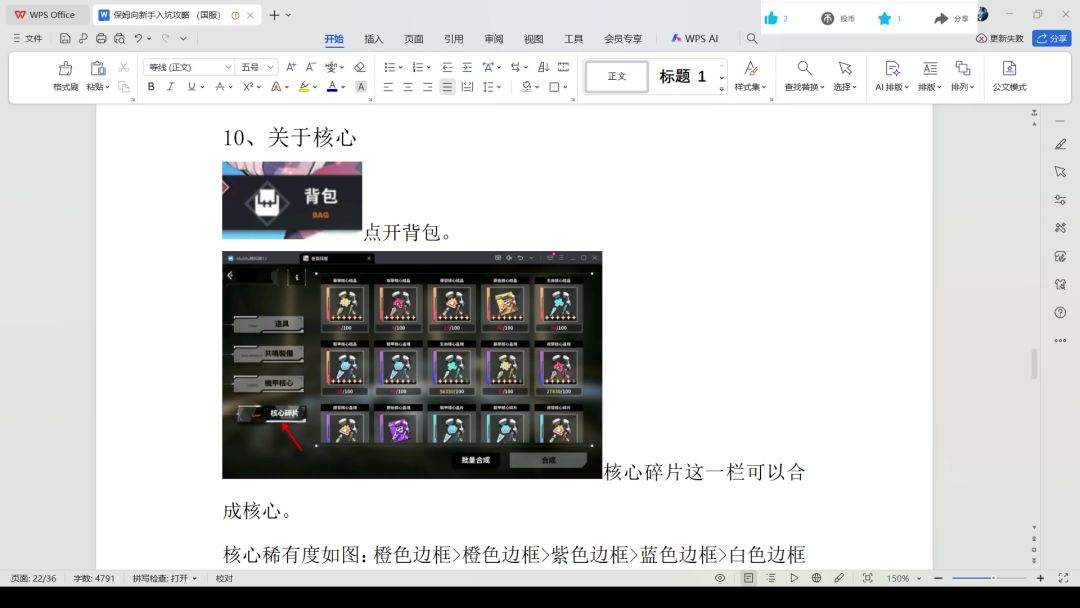Expand the font size dropdown 五号
Image resolution: width=1080 pixels, height=608 pixels.
(x=256, y=67)
